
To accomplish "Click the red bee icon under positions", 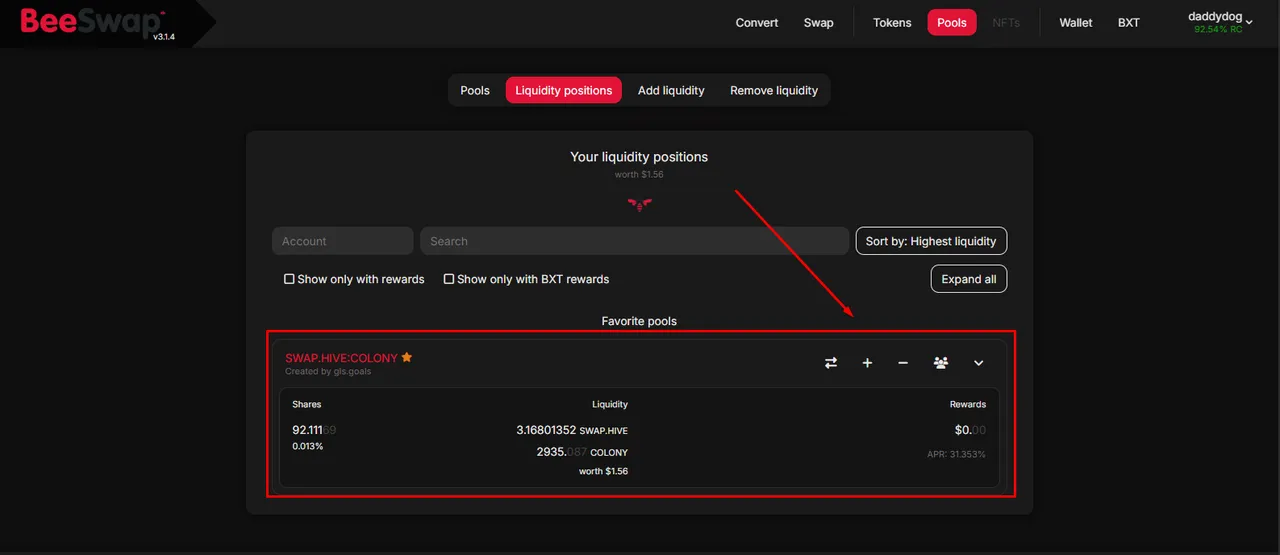I will pos(639,205).
